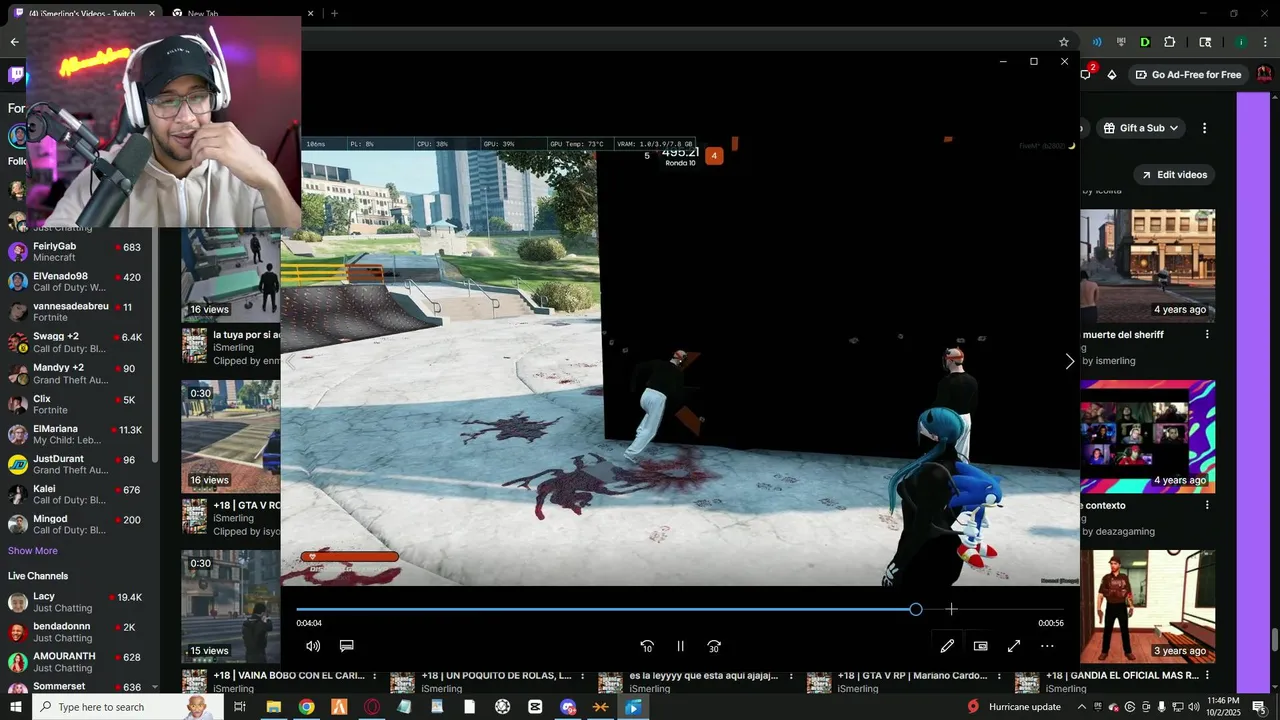Open ismerling link under 'muerte del sheriff'
Image resolution: width=1280 pixels, height=720 pixels.
[1115, 361]
